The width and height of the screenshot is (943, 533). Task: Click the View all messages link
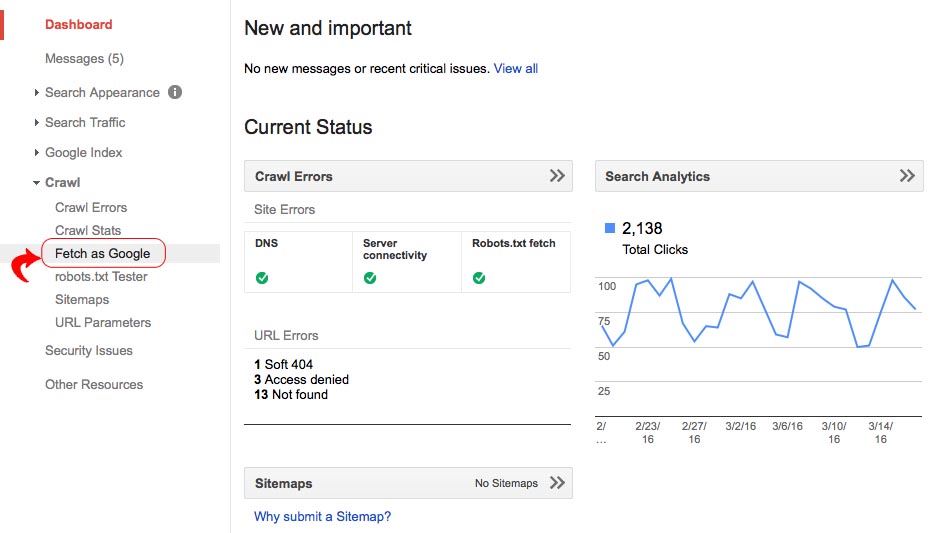516,68
